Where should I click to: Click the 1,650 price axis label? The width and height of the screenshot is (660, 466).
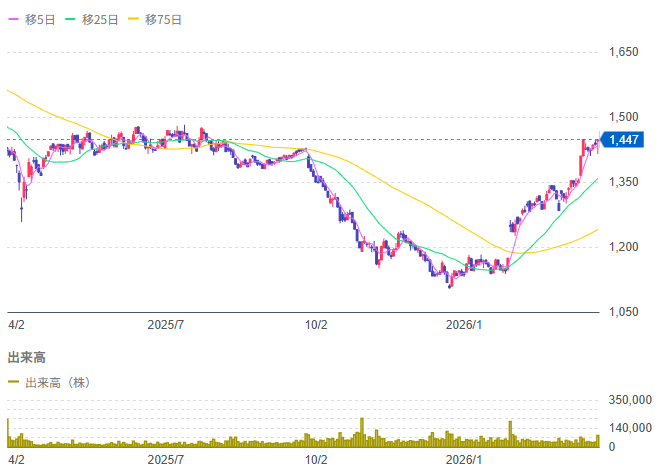point(624,51)
